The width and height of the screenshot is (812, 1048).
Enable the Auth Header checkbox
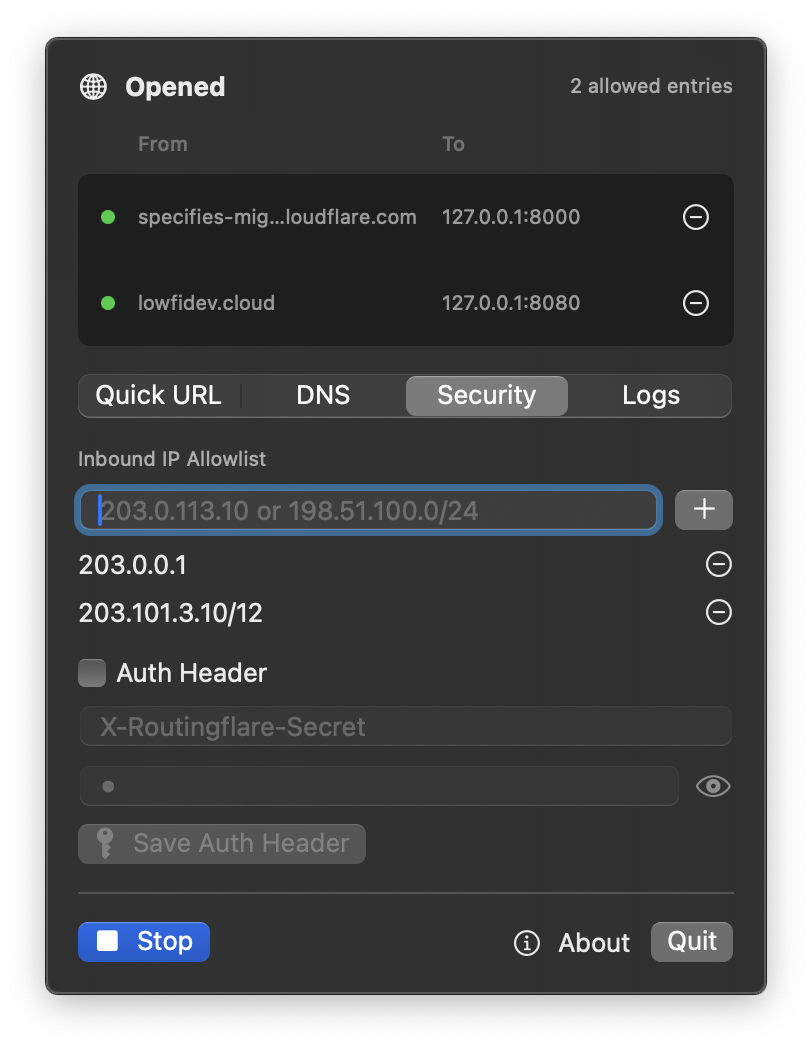coord(92,673)
